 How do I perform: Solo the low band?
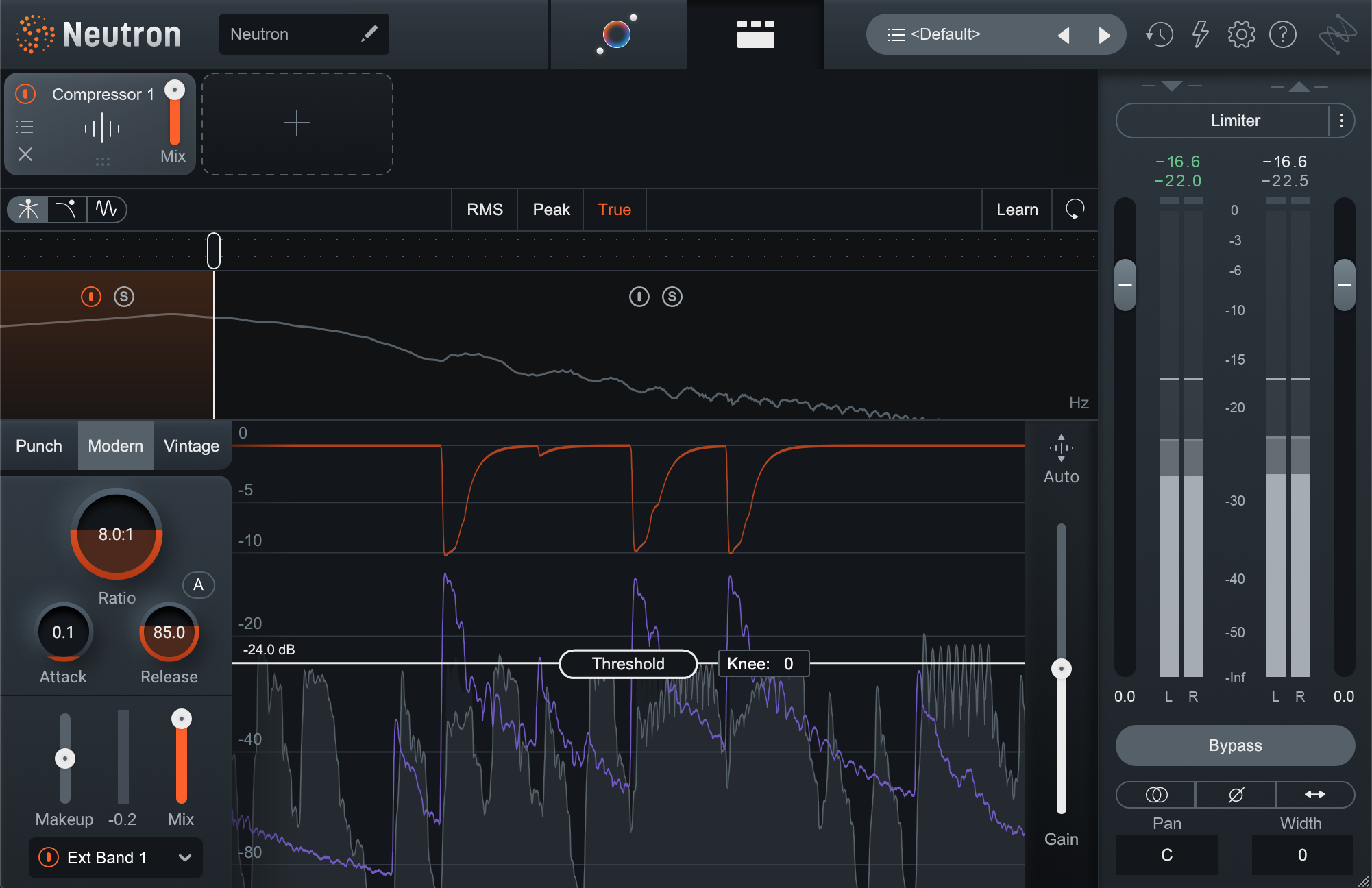[x=124, y=297]
